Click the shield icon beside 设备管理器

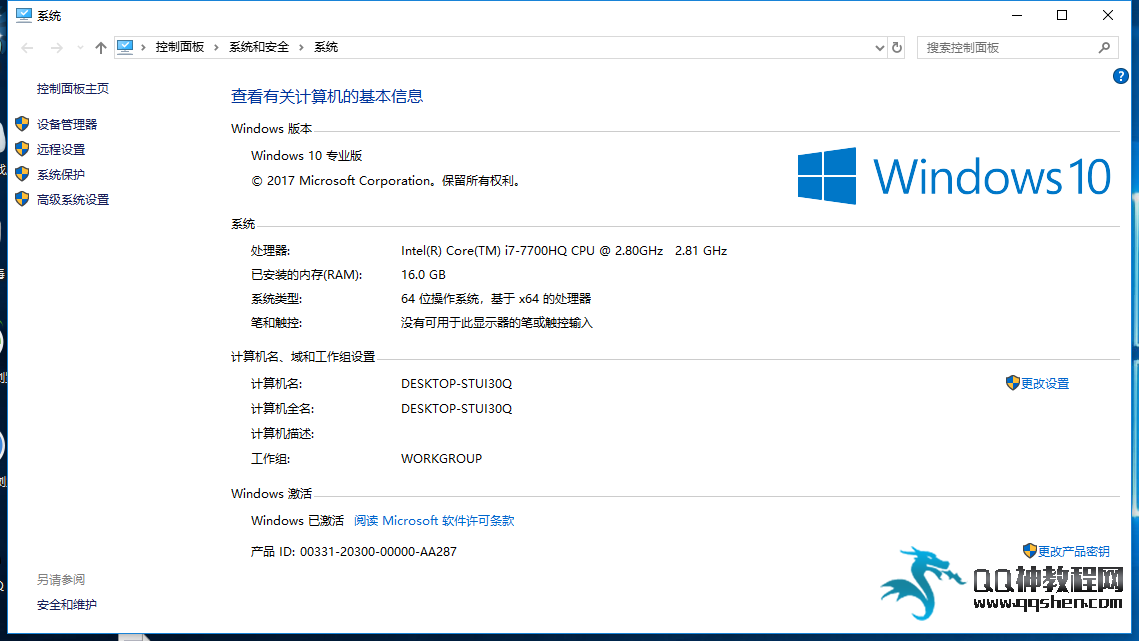click(x=23, y=124)
